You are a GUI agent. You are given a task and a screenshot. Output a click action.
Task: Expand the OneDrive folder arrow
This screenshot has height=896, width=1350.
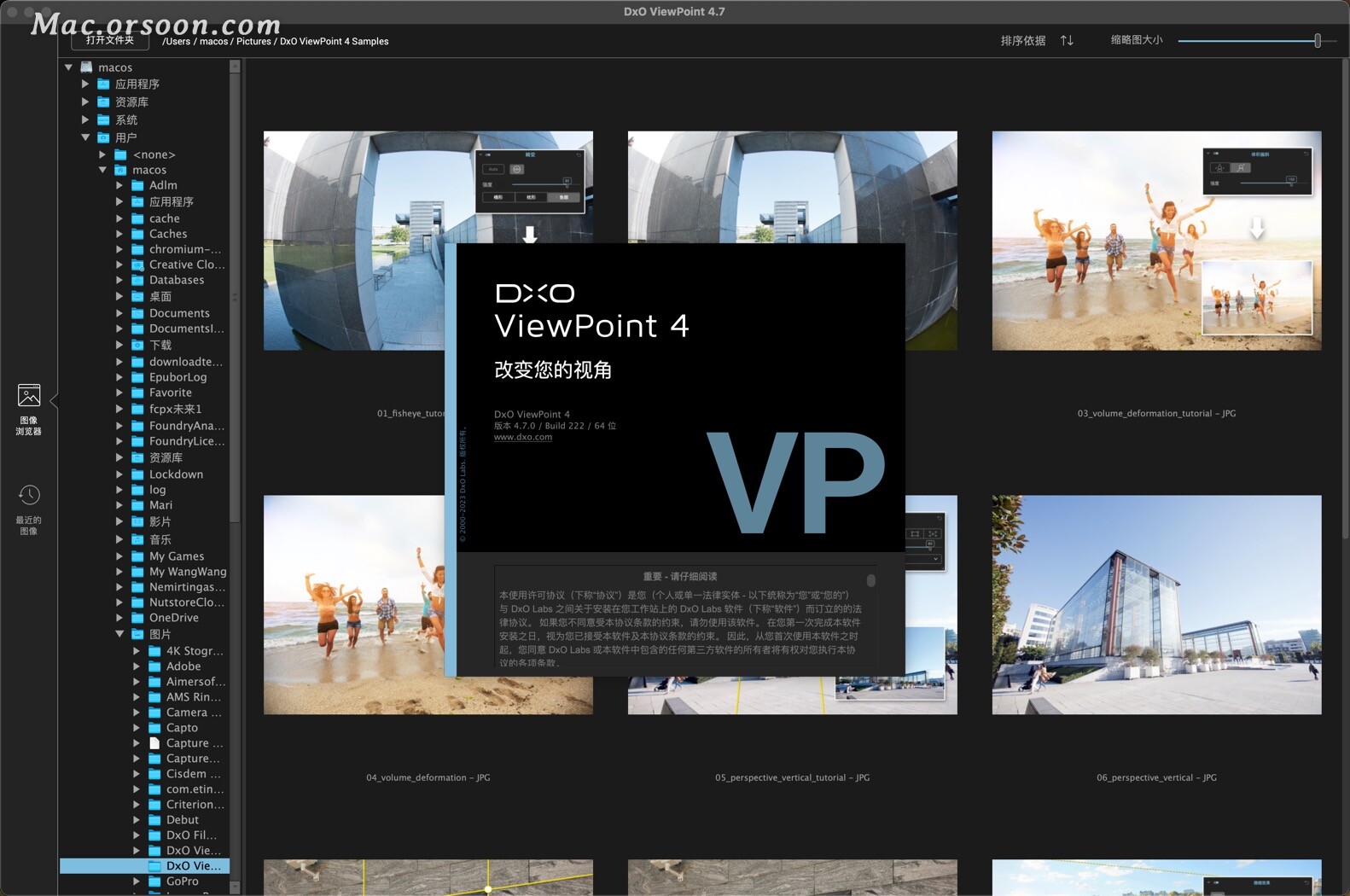tap(119, 618)
